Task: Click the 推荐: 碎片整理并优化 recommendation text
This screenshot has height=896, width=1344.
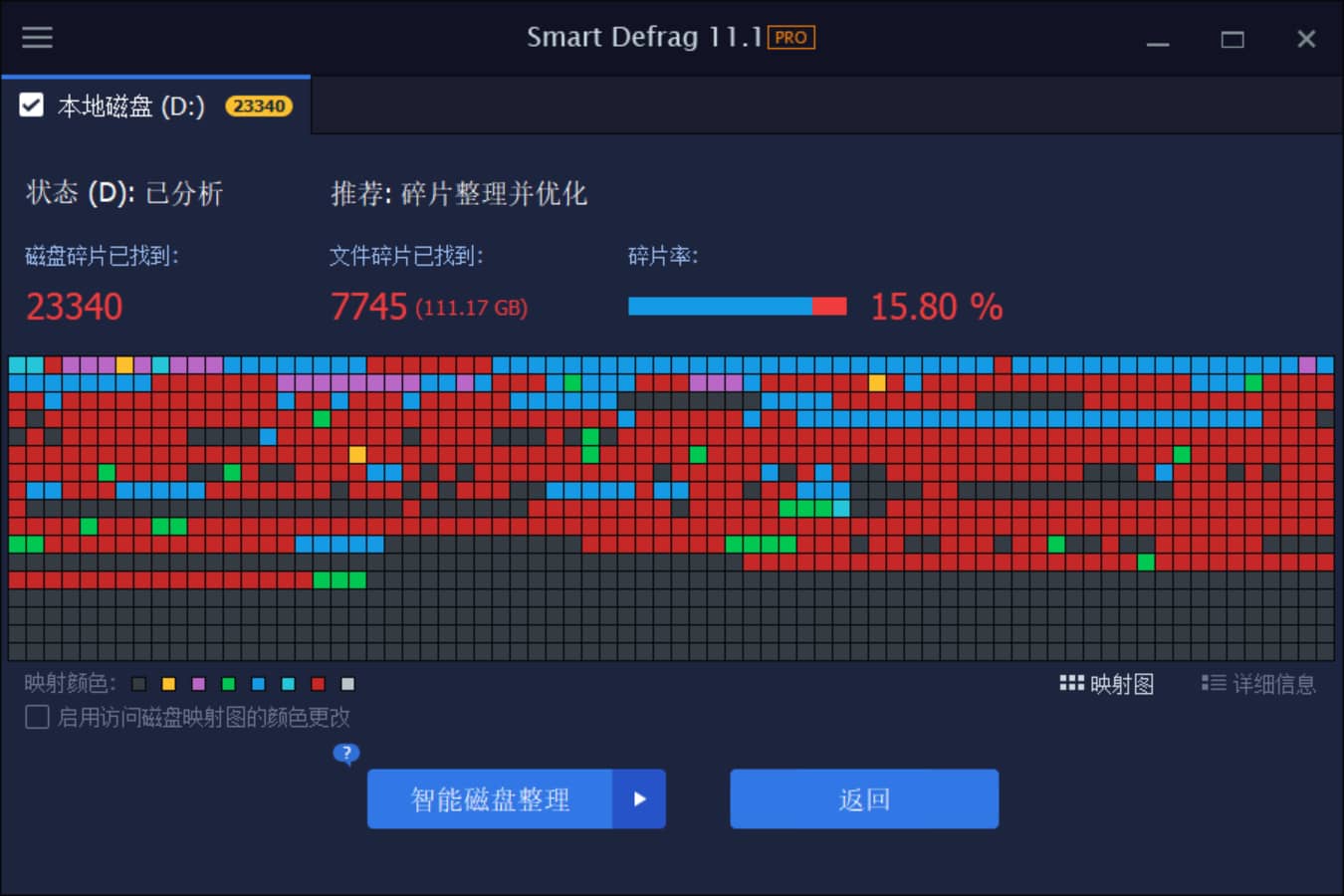Action: tap(459, 193)
